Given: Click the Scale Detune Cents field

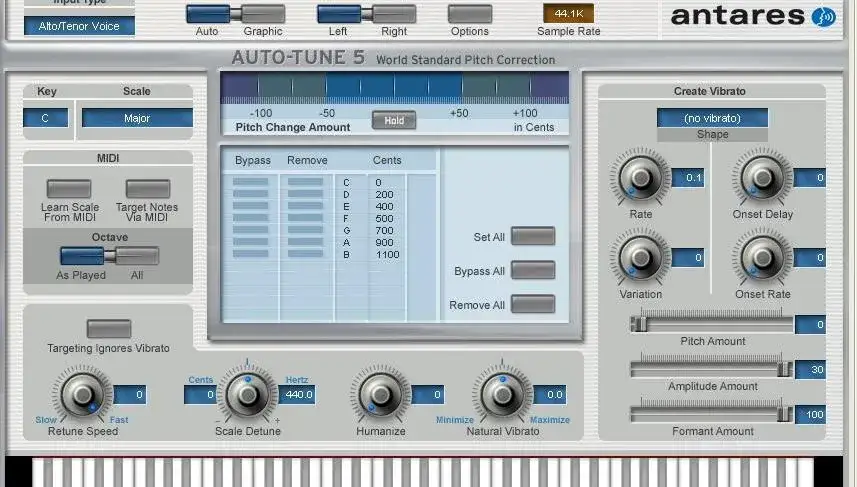Looking at the screenshot, I should [201, 395].
